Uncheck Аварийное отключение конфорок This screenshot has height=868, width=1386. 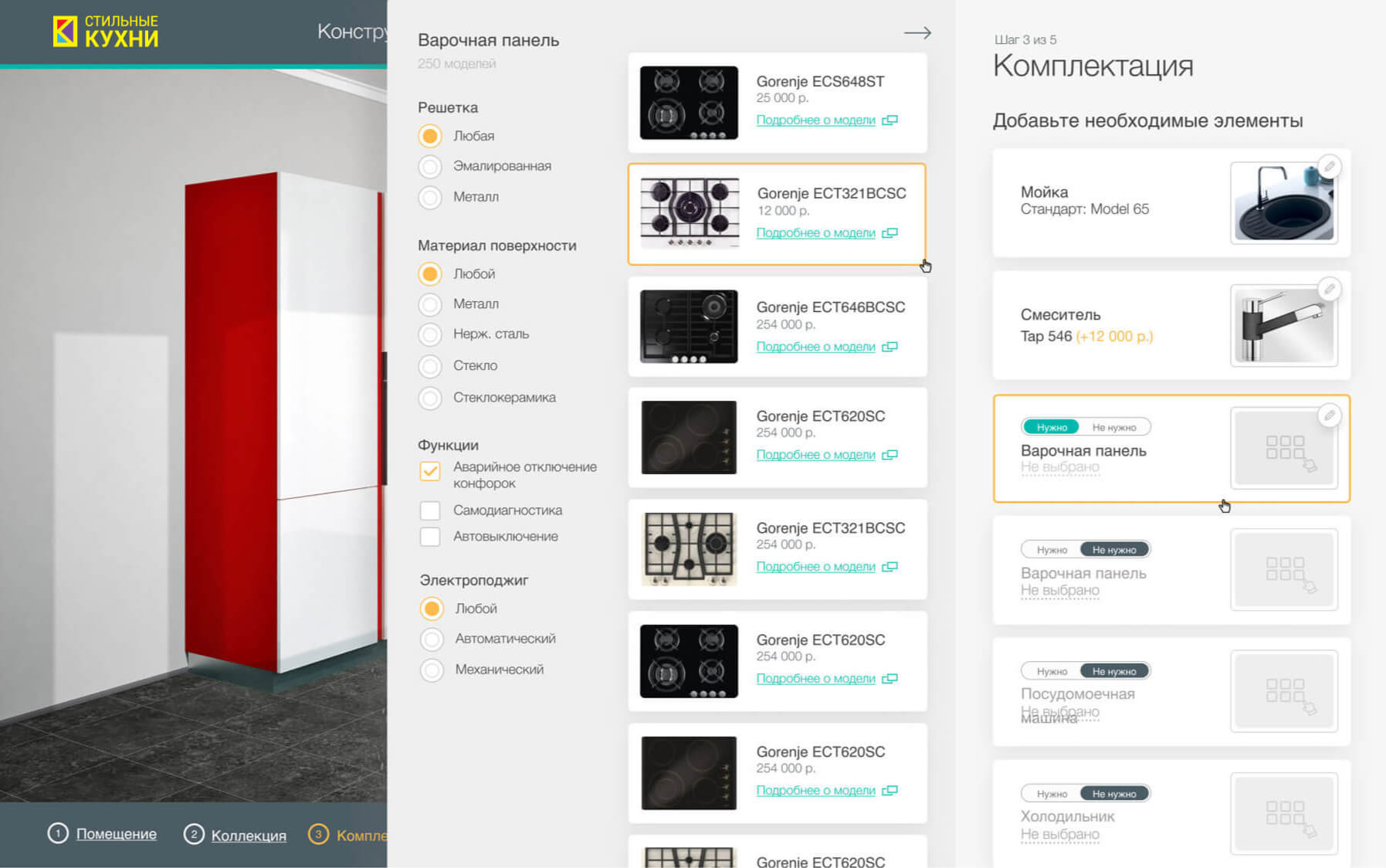pyautogui.click(x=430, y=471)
